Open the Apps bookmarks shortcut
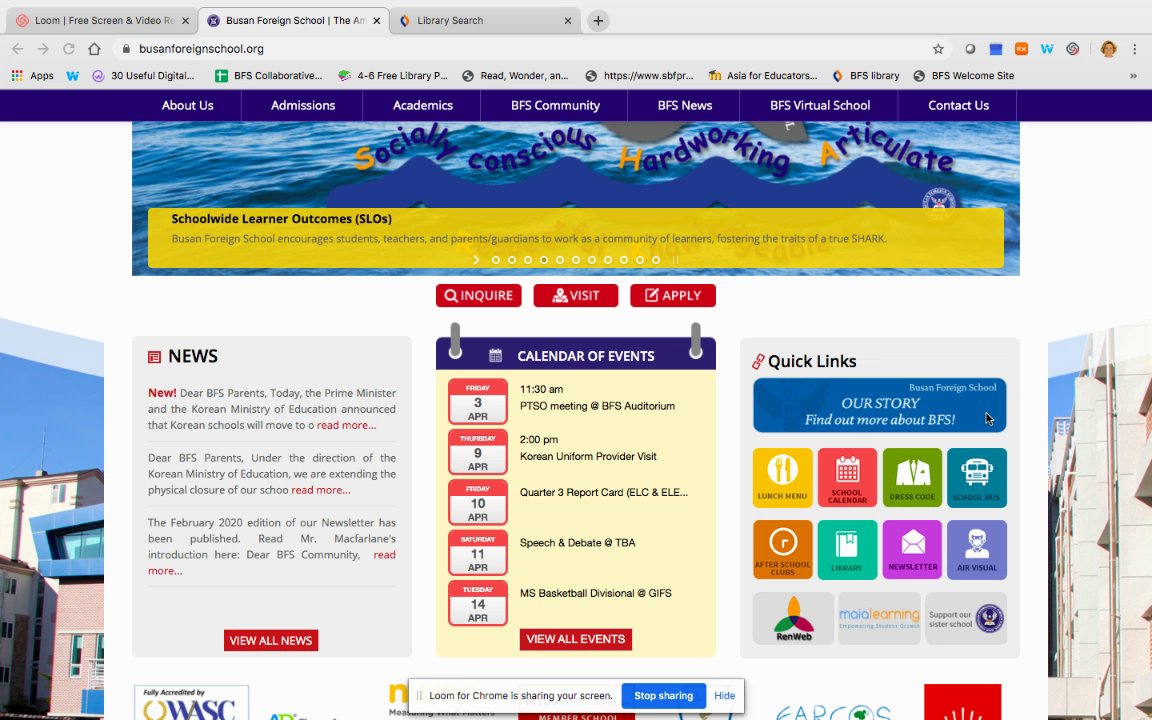1152x720 pixels. [32, 76]
